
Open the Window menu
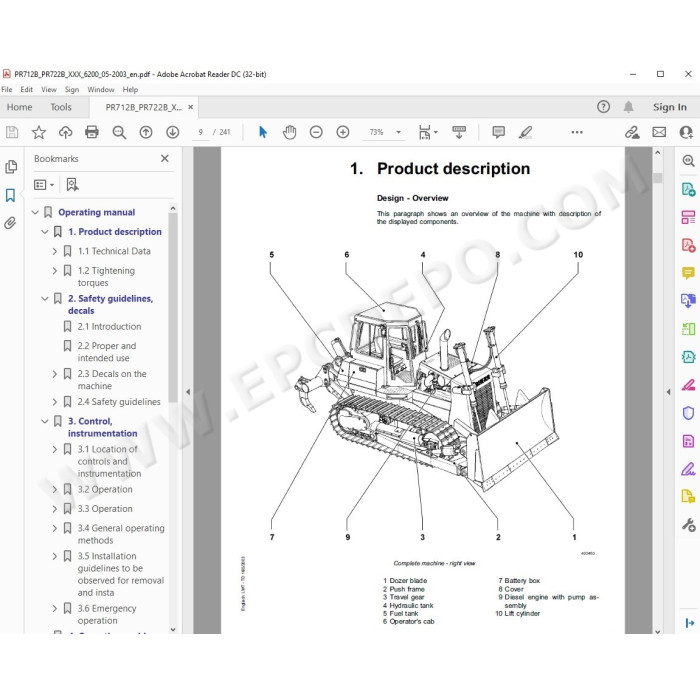point(100,90)
